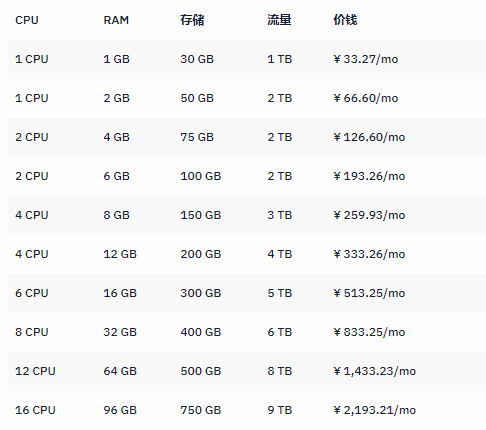Click the 2 GB RAM cell

point(116,98)
